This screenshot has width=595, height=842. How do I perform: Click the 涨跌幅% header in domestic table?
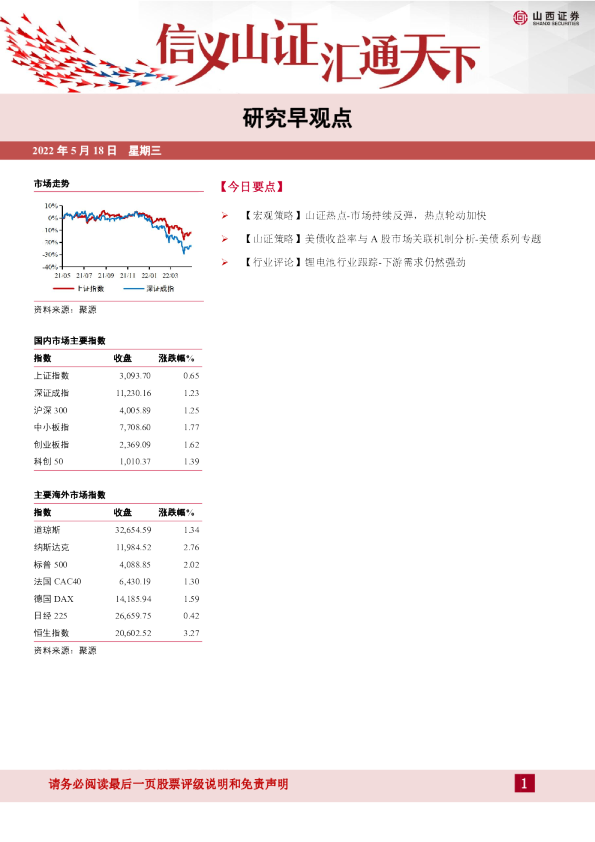coord(176,358)
